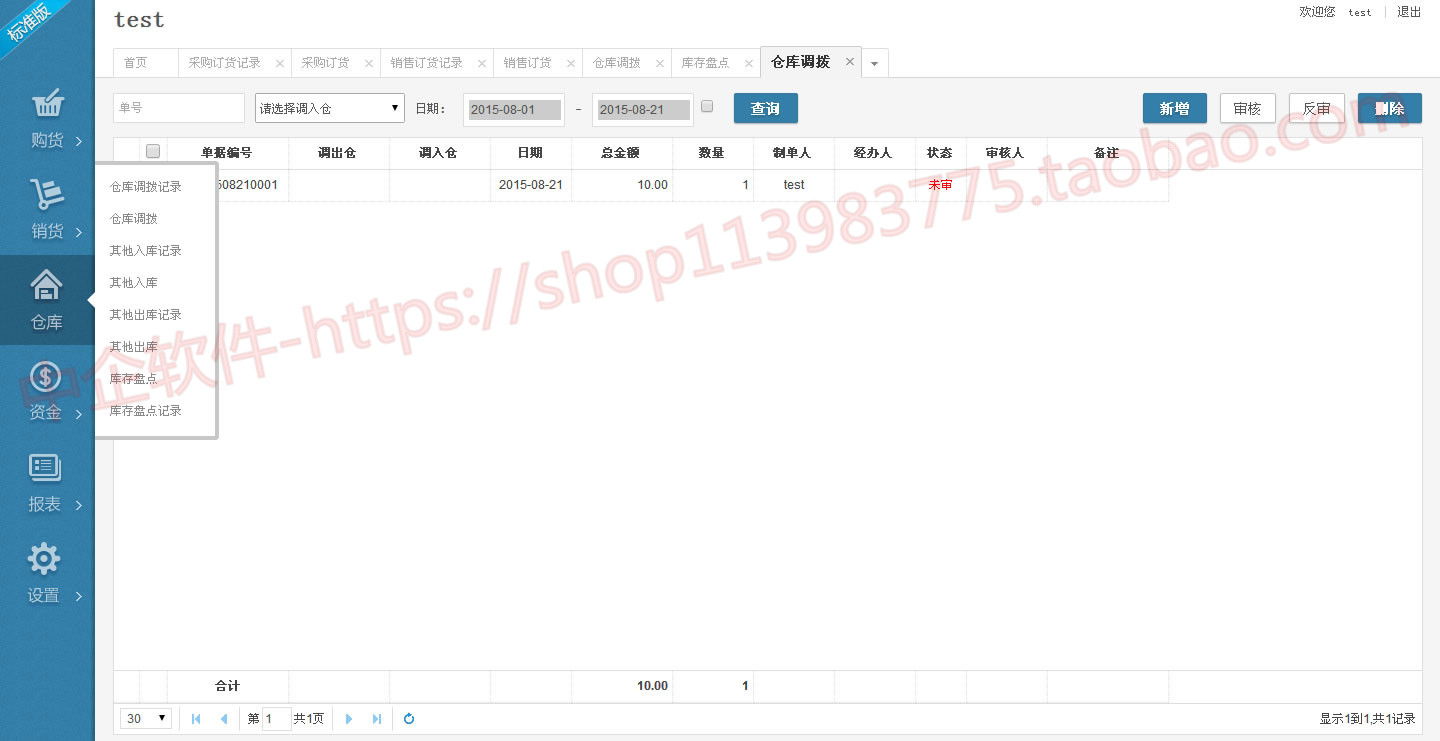Focus the page number input box

click(277, 719)
